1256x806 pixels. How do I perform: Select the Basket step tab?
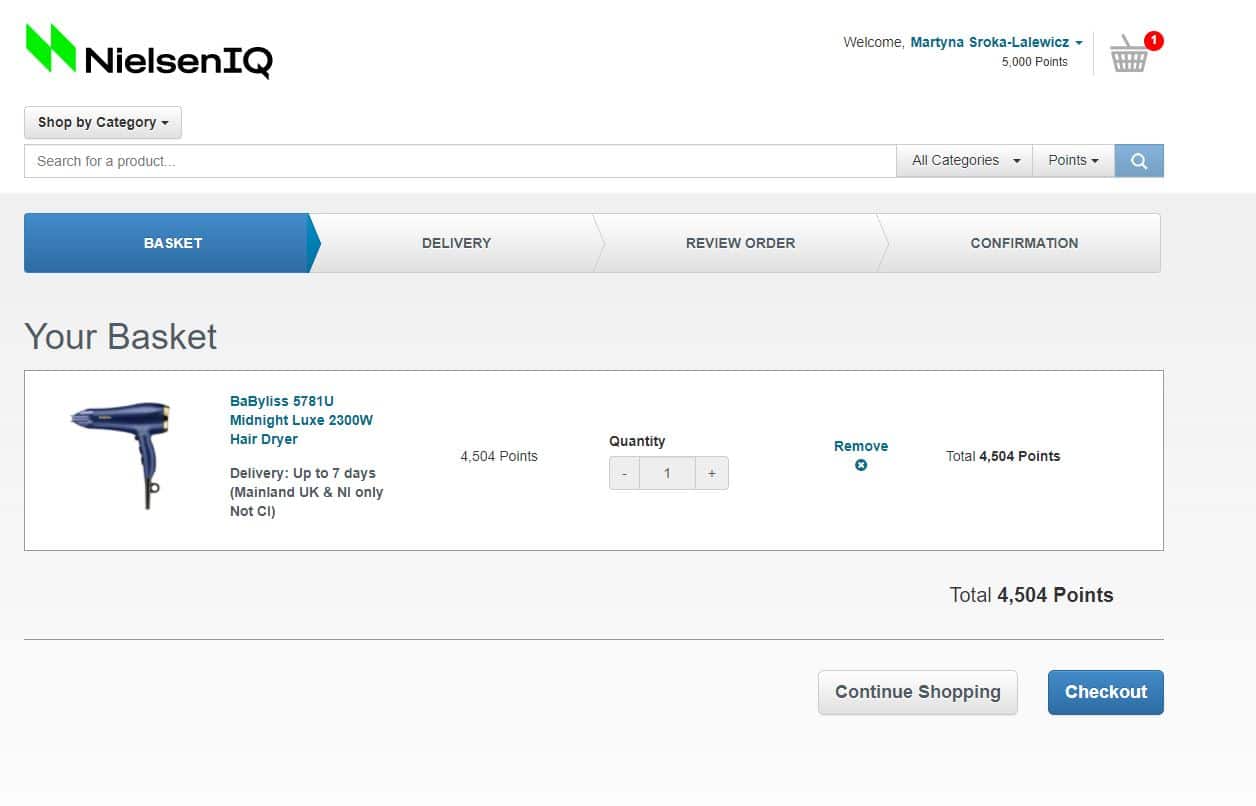pyautogui.click(x=172, y=243)
